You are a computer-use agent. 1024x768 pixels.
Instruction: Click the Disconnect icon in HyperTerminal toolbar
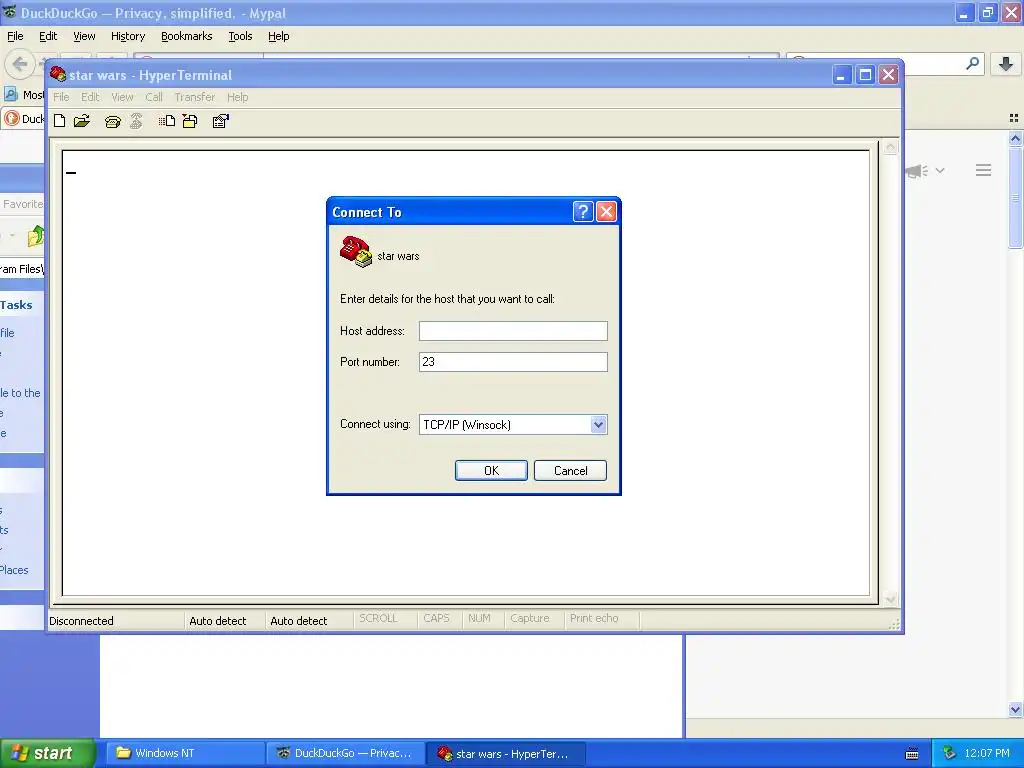(x=136, y=121)
